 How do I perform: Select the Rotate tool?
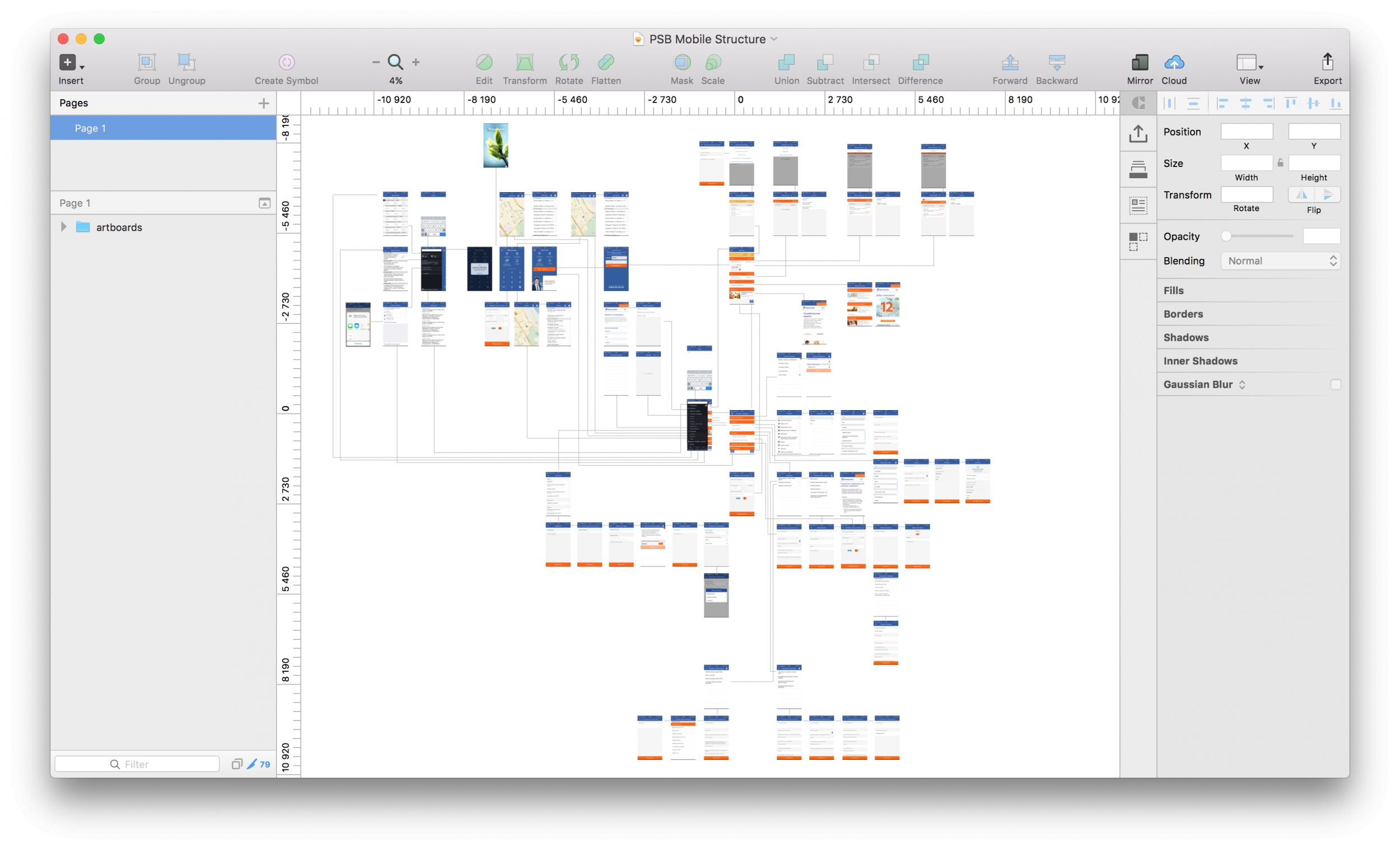click(569, 62)
